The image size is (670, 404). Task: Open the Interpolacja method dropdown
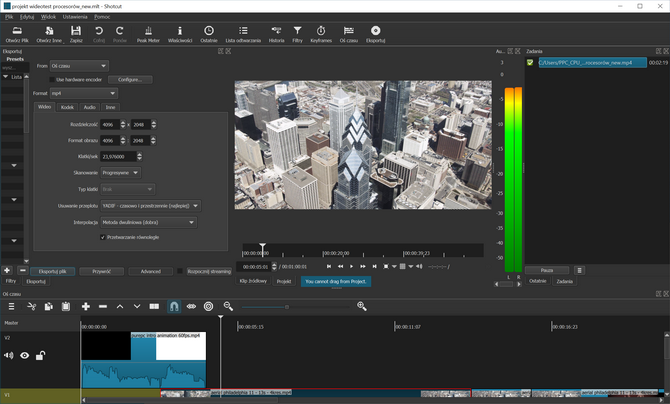tap(150, 221)
